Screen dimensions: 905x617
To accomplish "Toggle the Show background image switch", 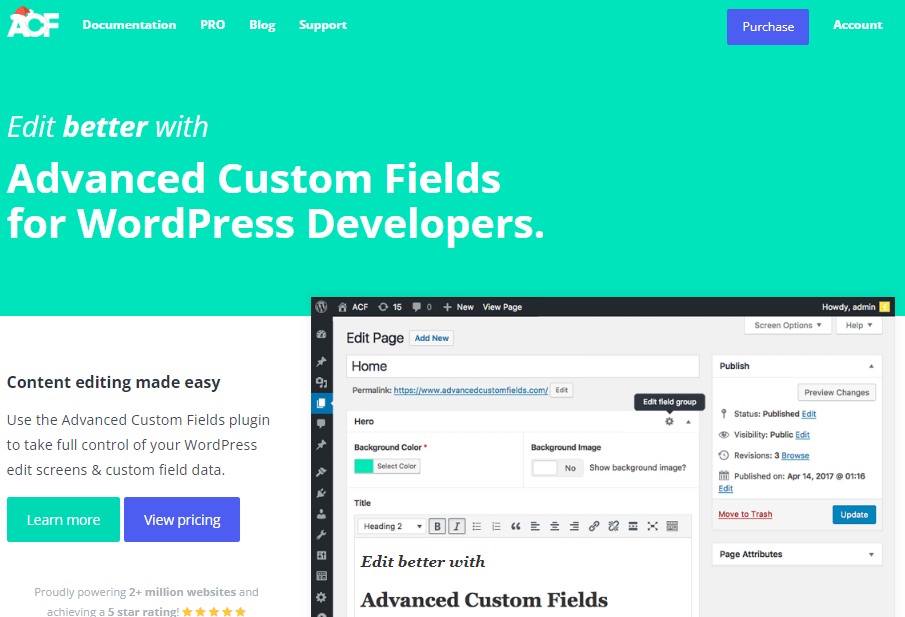I will [x=557, y=468].
